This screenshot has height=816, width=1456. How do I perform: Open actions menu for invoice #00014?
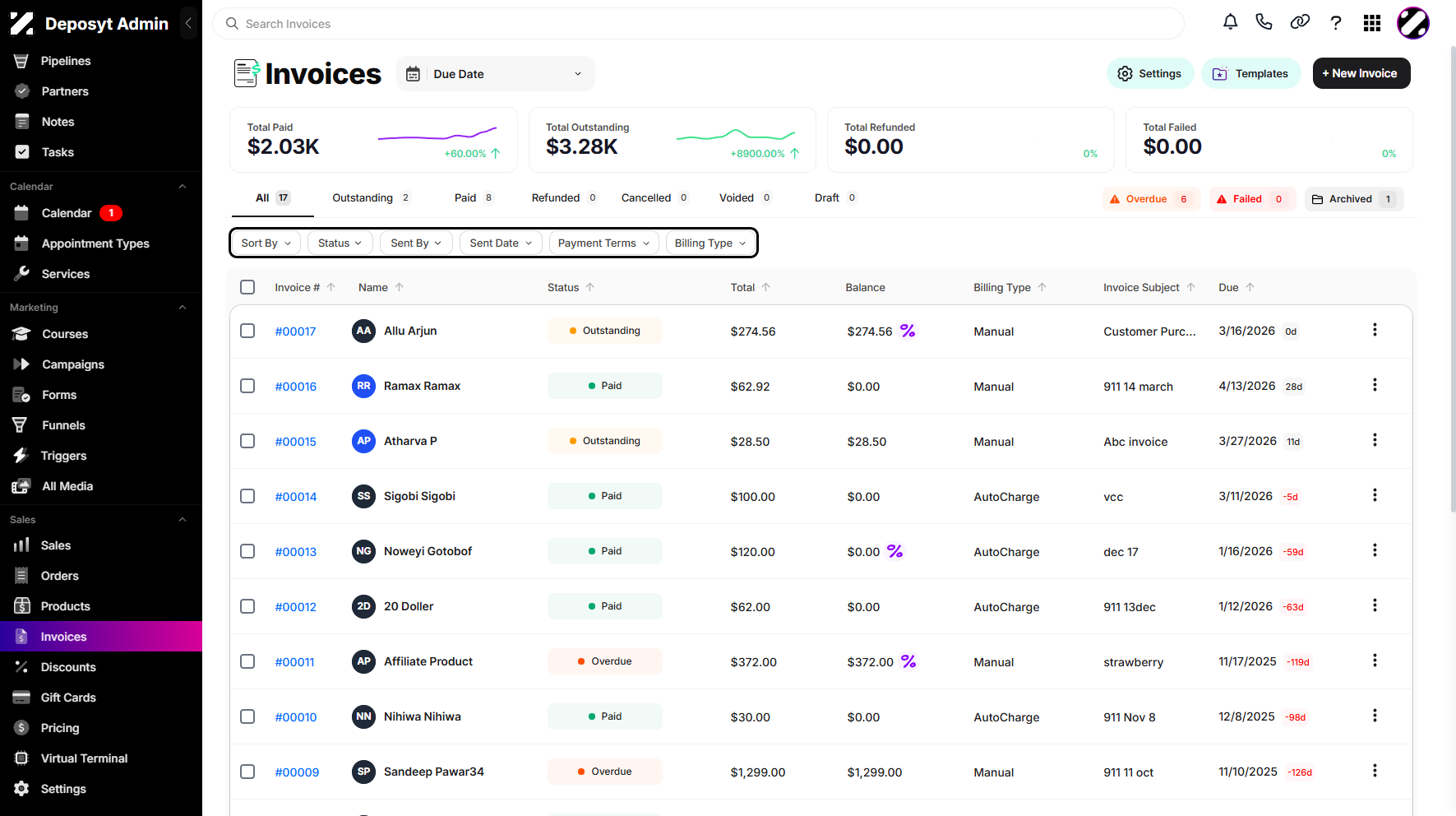pos(1375,495)
